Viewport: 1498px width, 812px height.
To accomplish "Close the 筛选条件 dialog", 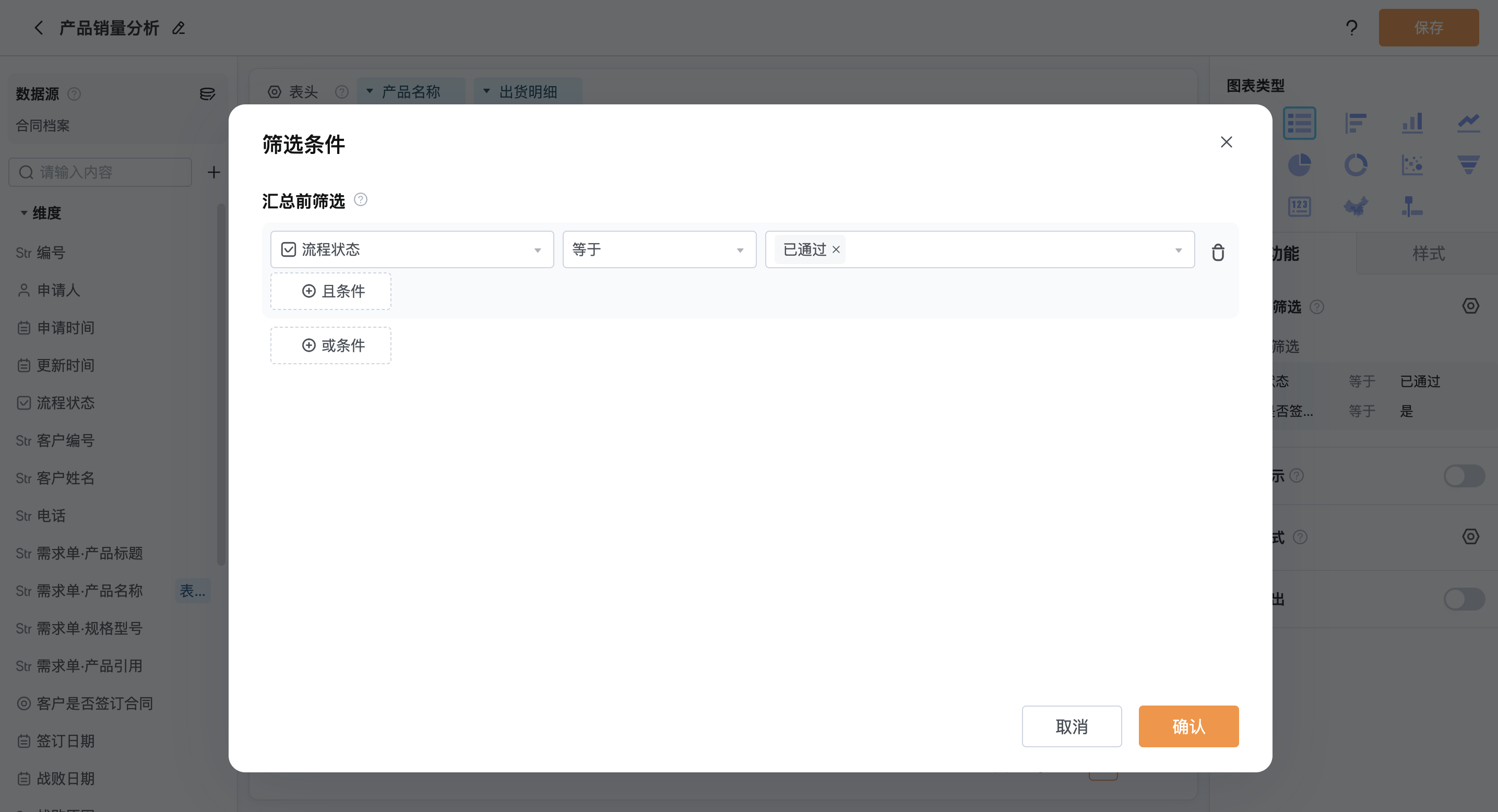I will 1226,142.
